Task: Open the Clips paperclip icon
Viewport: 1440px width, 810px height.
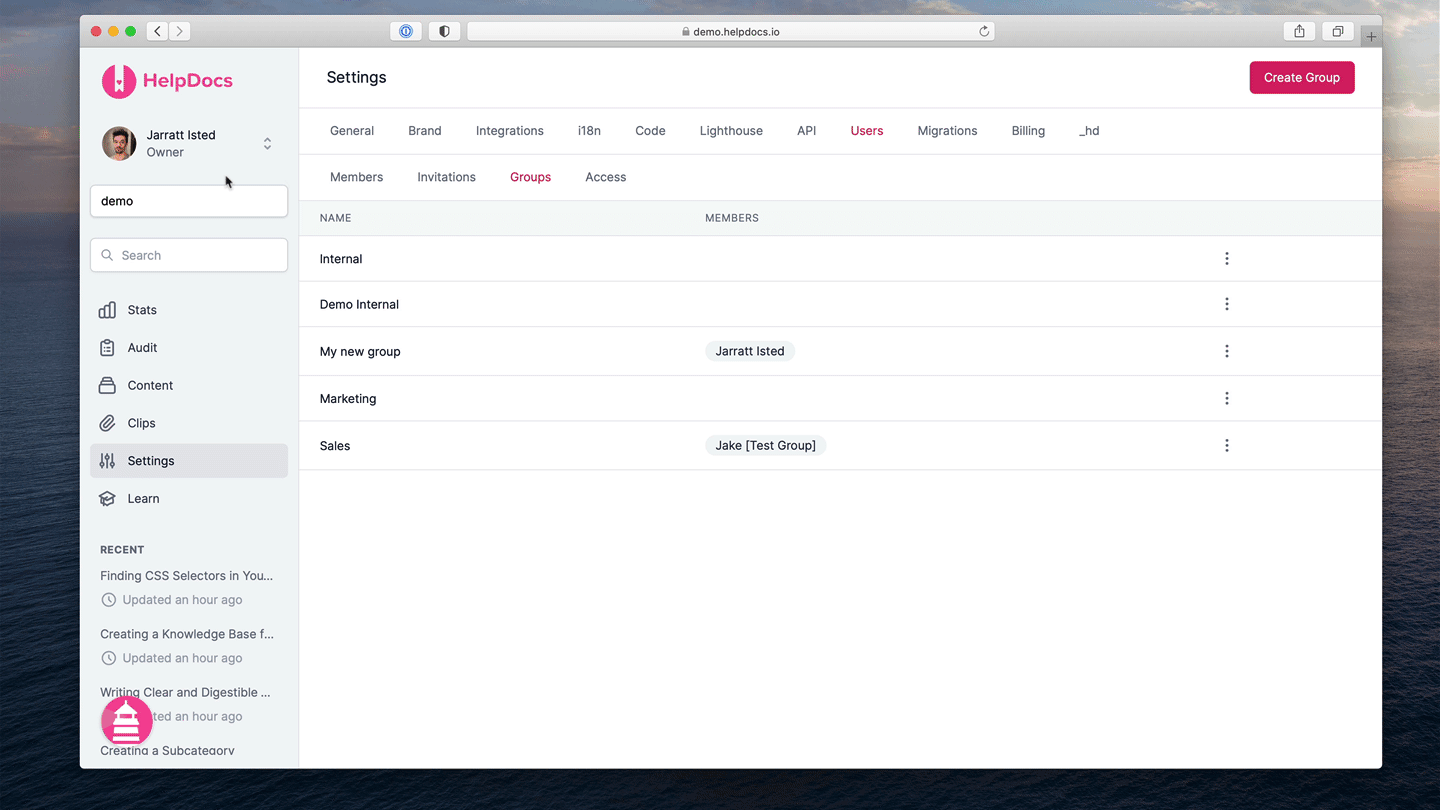Action: [x=107, y=423]
